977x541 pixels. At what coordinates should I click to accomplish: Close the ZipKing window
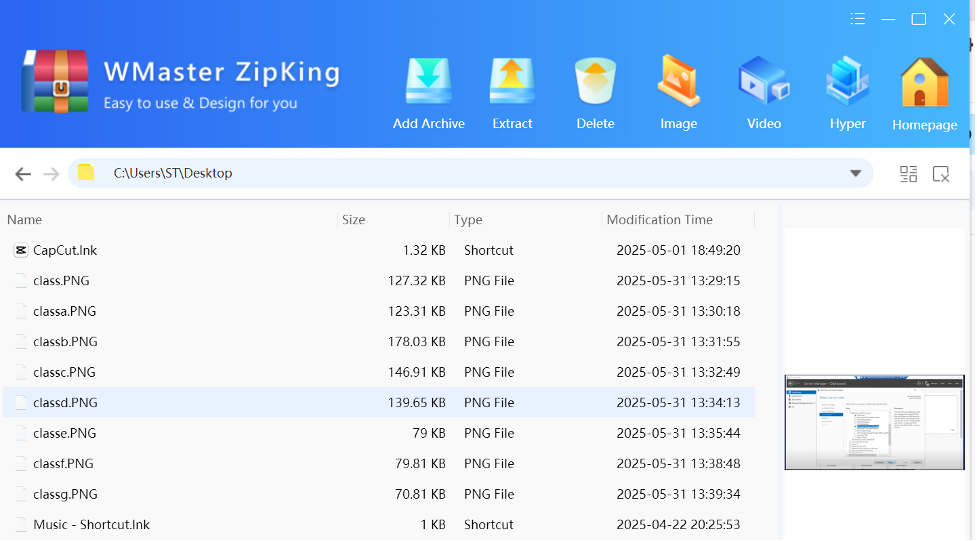pos(949,19)
